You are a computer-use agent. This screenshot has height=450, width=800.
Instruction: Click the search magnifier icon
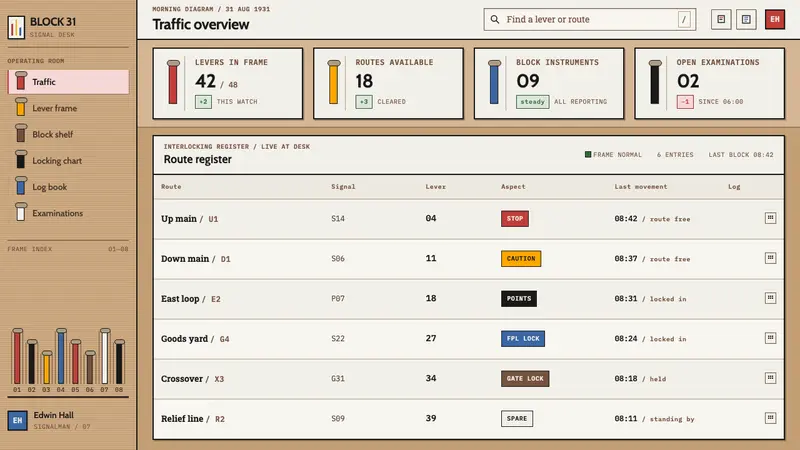494,19
